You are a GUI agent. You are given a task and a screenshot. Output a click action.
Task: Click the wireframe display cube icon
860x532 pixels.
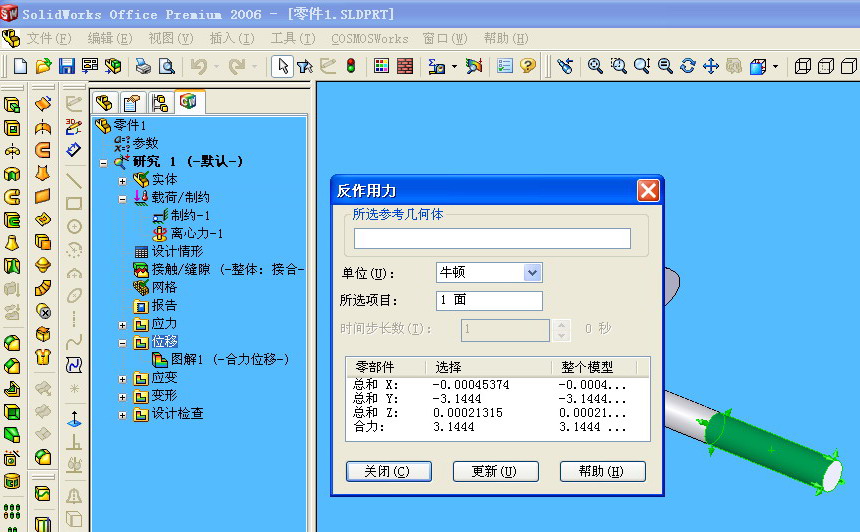(x=802, y=66)
